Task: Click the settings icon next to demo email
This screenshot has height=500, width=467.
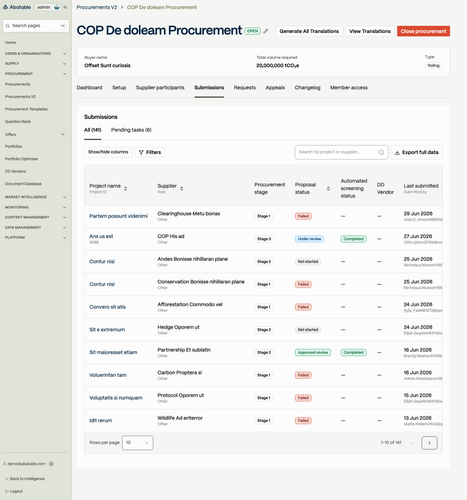Action: coord(51,464)
